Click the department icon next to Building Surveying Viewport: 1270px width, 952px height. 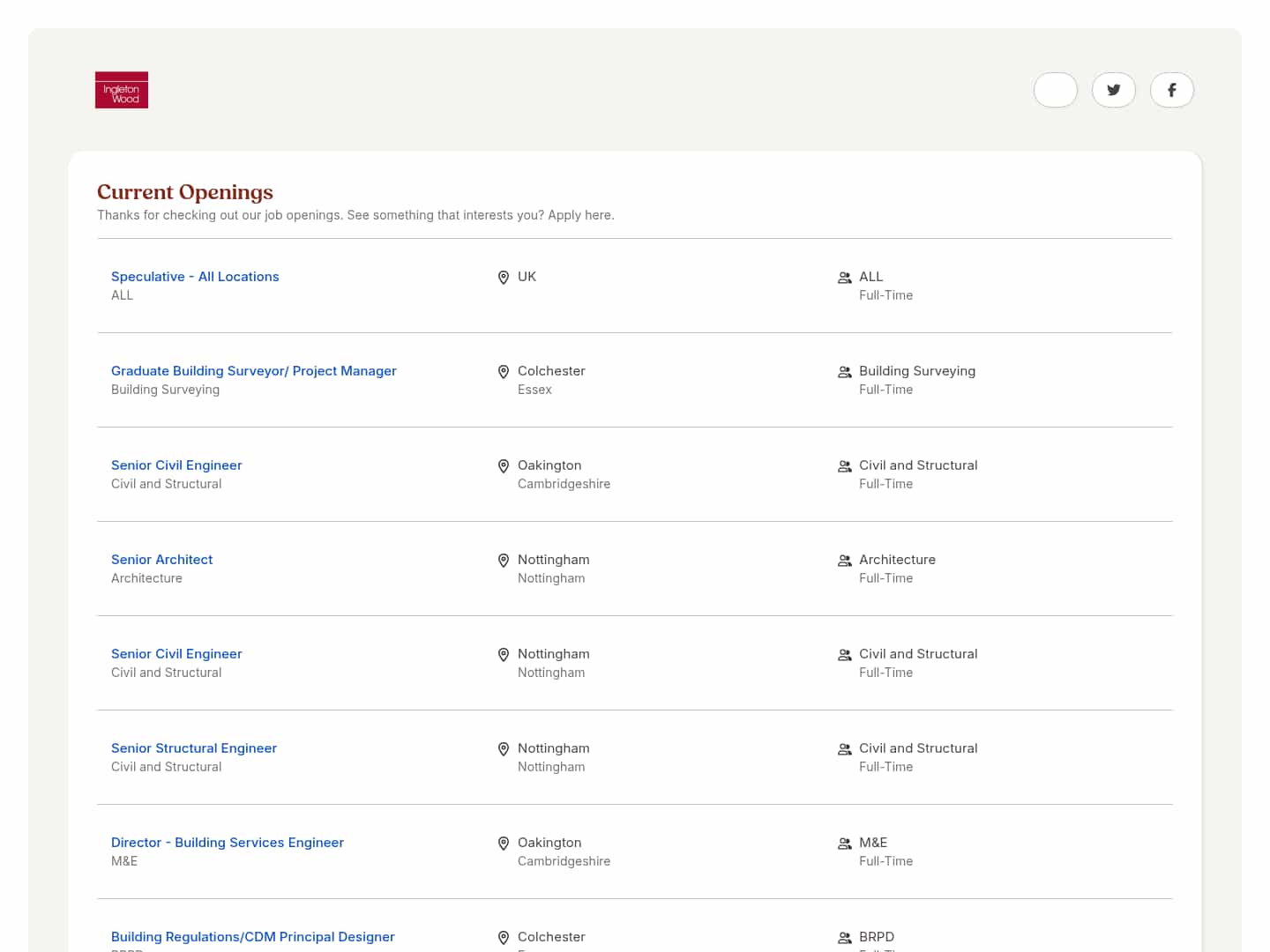click(x=844, y=372)
